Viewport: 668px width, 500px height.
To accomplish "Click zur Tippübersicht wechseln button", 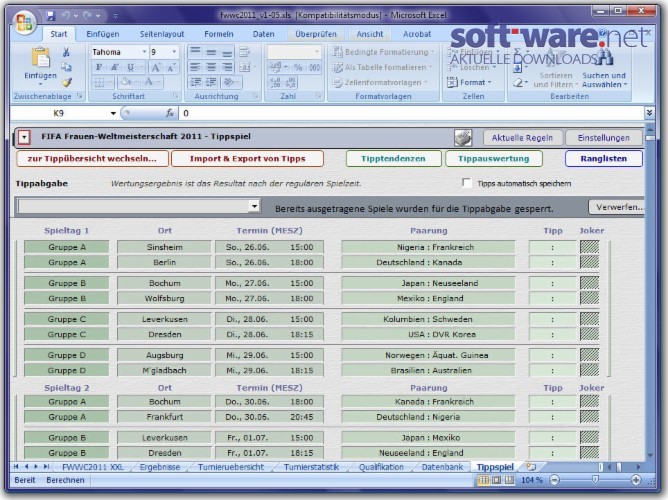I will [92, 159].
